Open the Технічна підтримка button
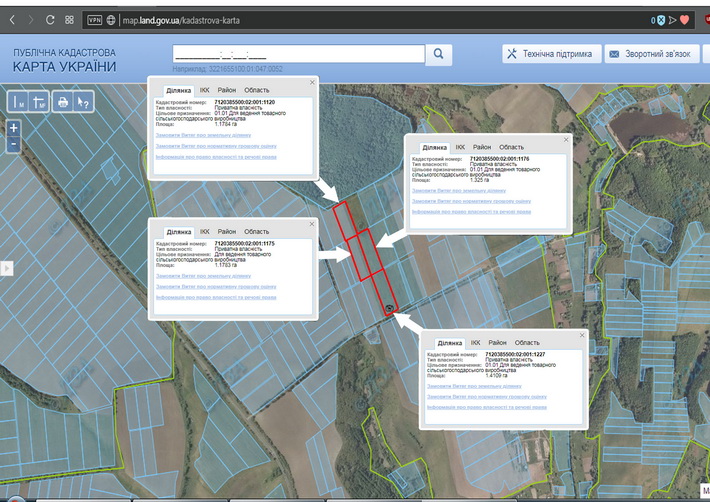Screen dimensions: 710x502 552,54
